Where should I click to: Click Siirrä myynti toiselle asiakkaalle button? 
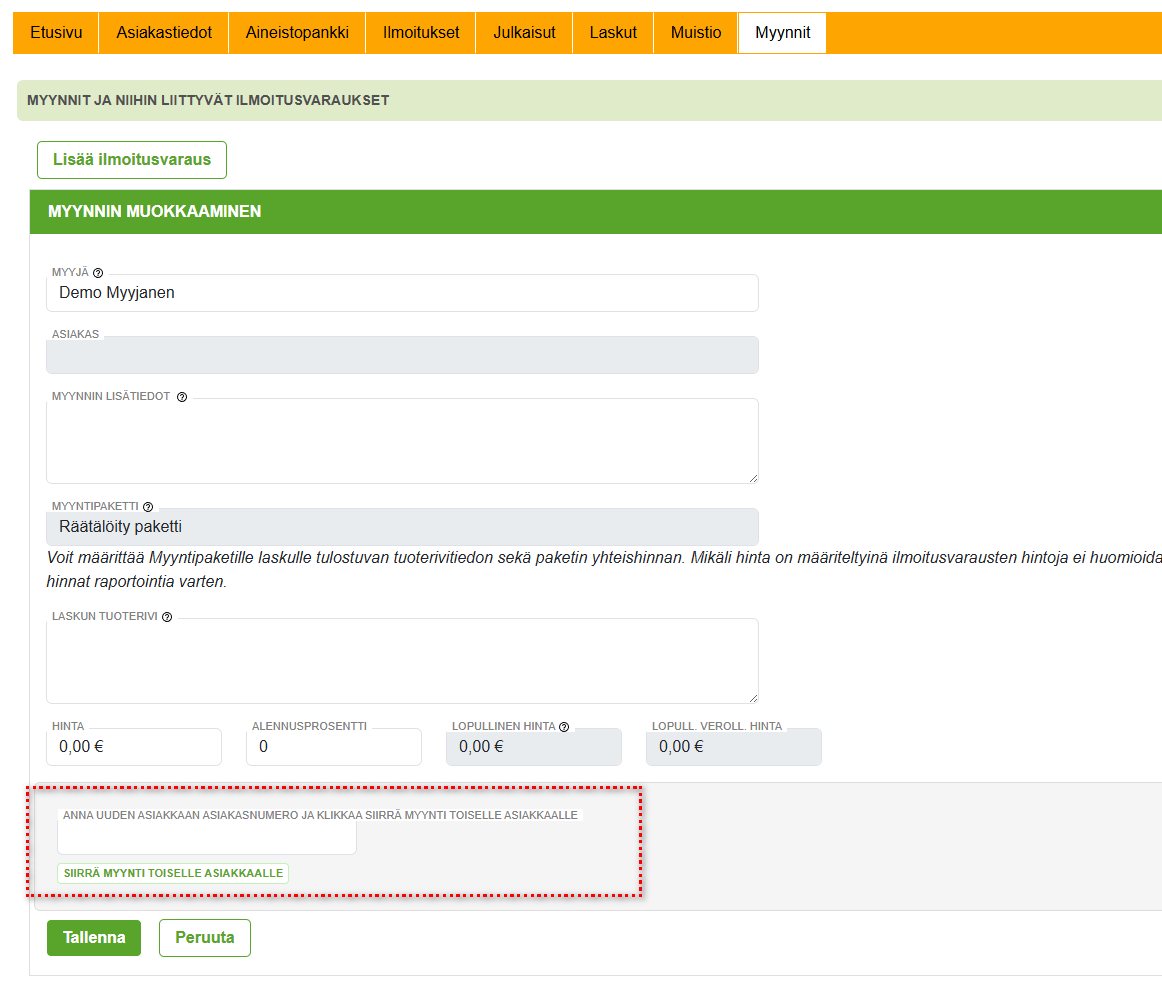tap(173, 873)
